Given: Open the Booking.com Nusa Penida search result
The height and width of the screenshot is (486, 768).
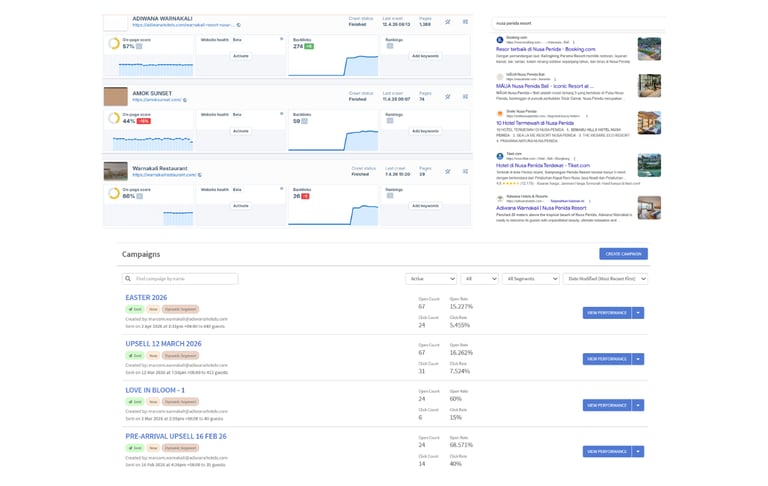Looking at the screenshot, I should point(546,49).
